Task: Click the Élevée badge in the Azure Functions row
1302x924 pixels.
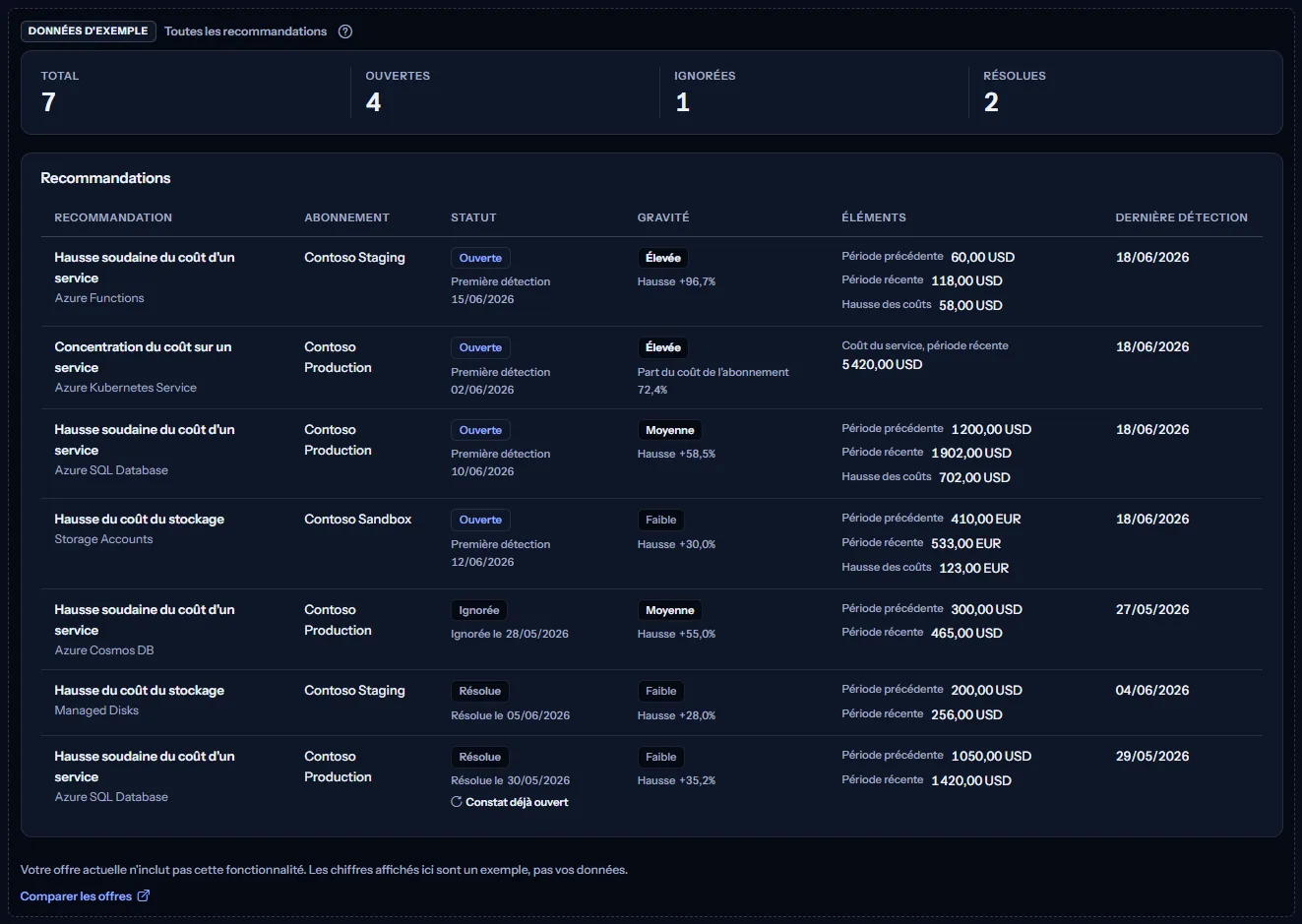Action: click(x=663, y=258)
